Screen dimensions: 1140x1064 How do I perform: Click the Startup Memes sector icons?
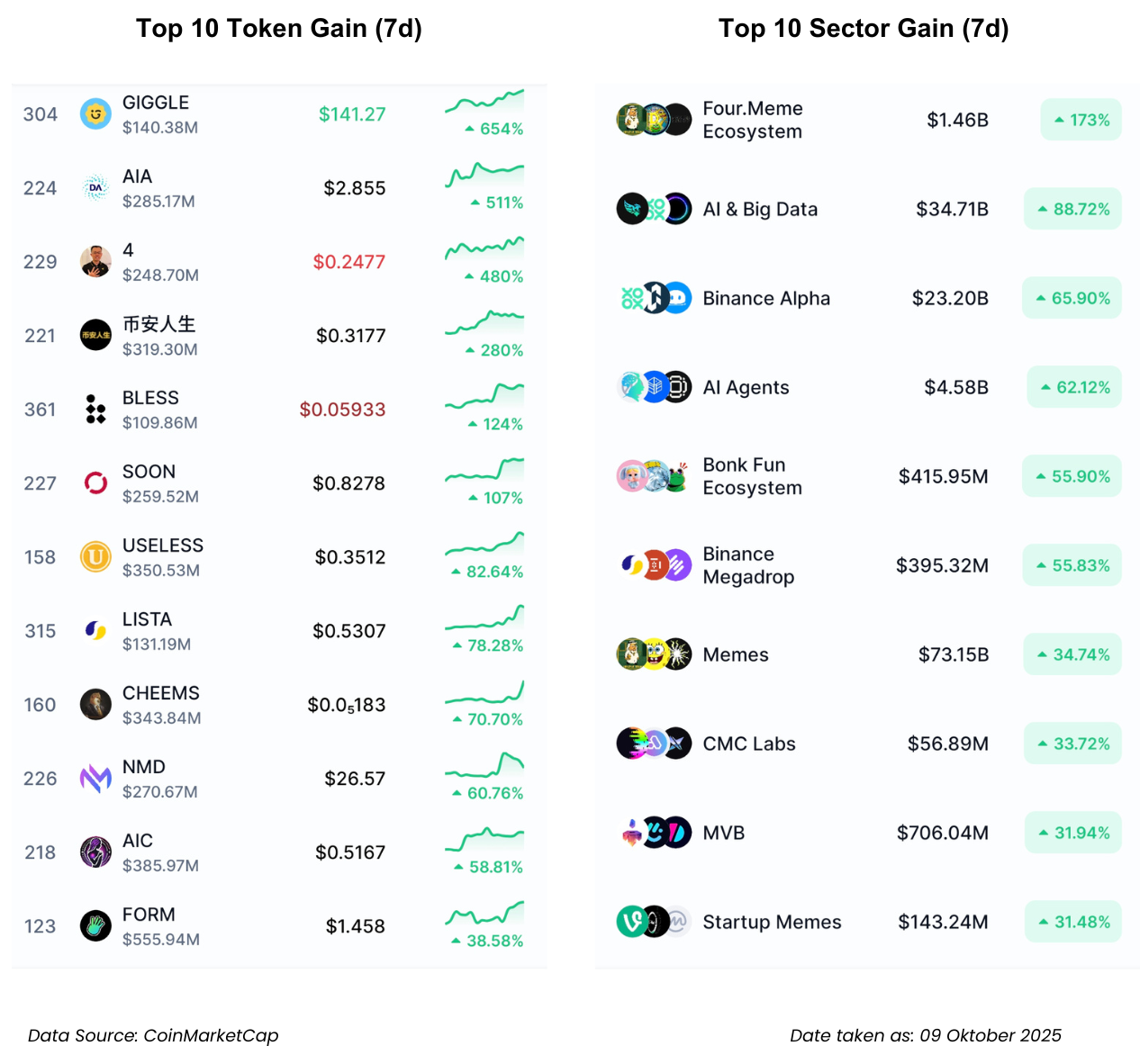[x=654, y=922]
